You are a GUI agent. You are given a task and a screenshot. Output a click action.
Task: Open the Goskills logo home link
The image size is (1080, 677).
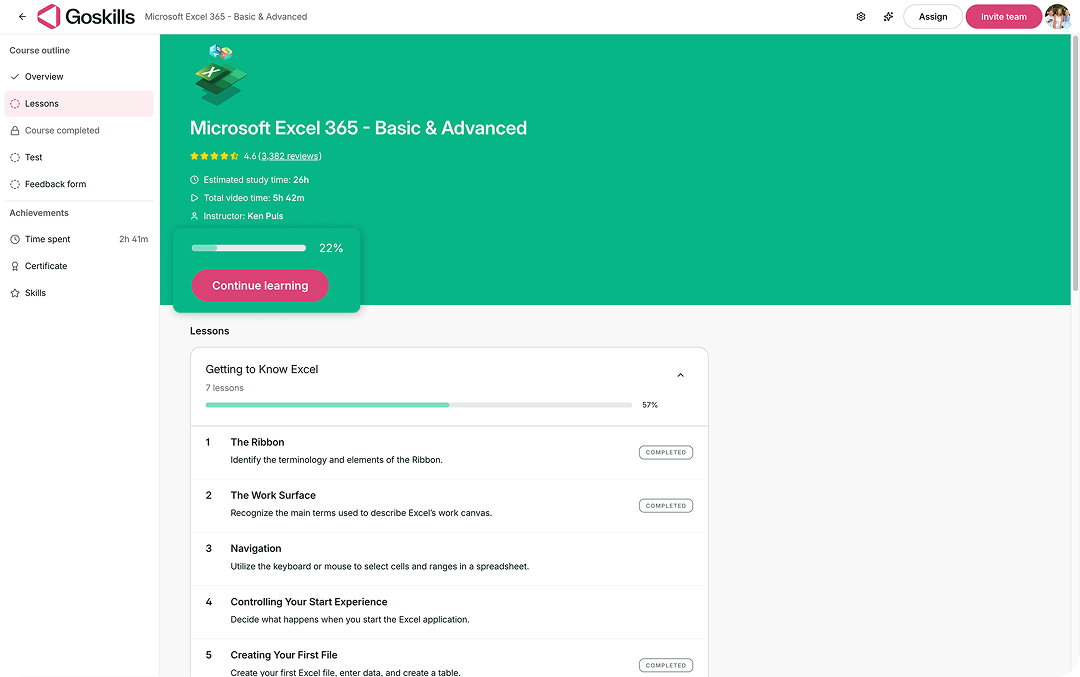(86, 17)
